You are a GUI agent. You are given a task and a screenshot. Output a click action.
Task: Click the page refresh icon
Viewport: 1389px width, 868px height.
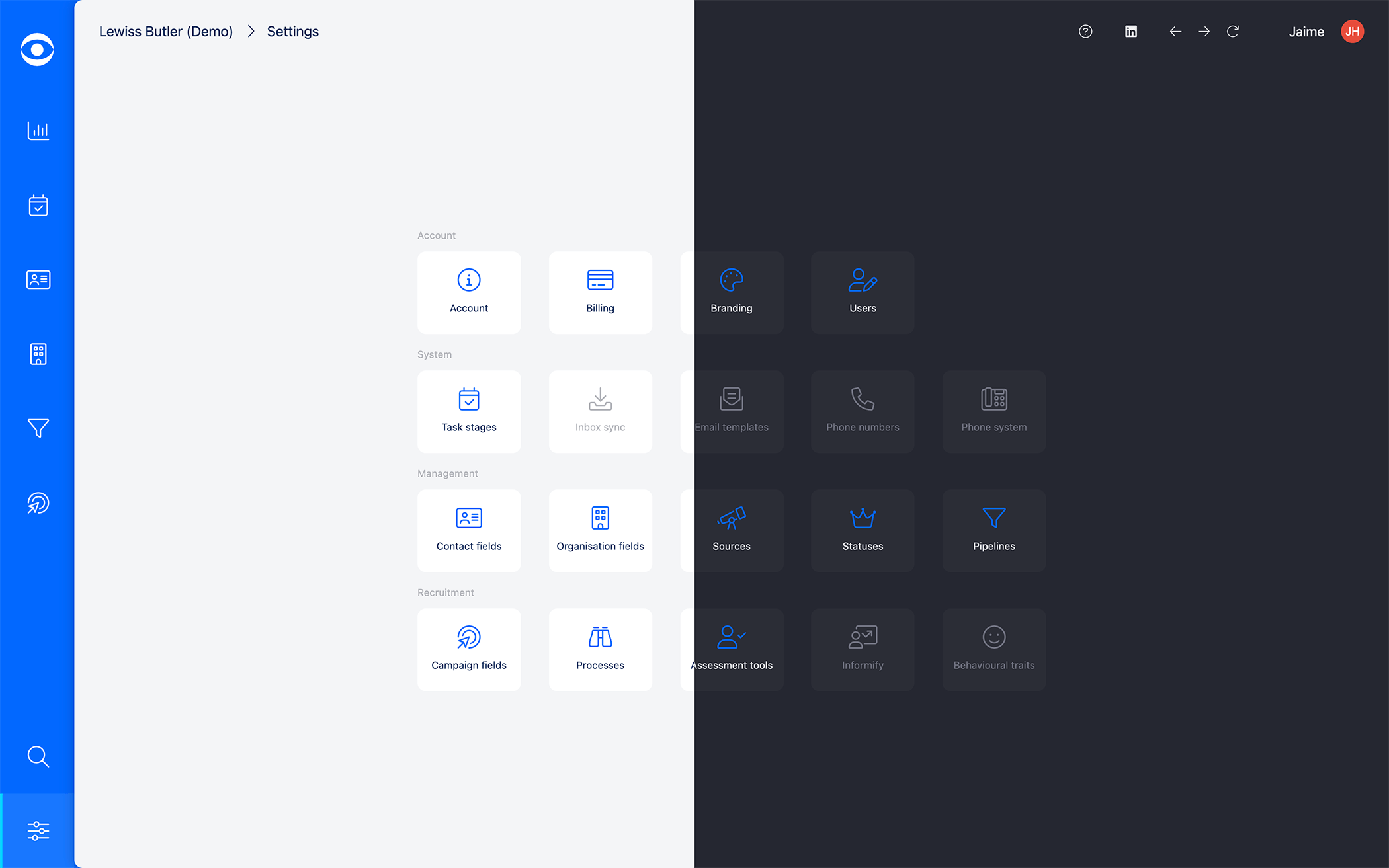click(1233, 31)
